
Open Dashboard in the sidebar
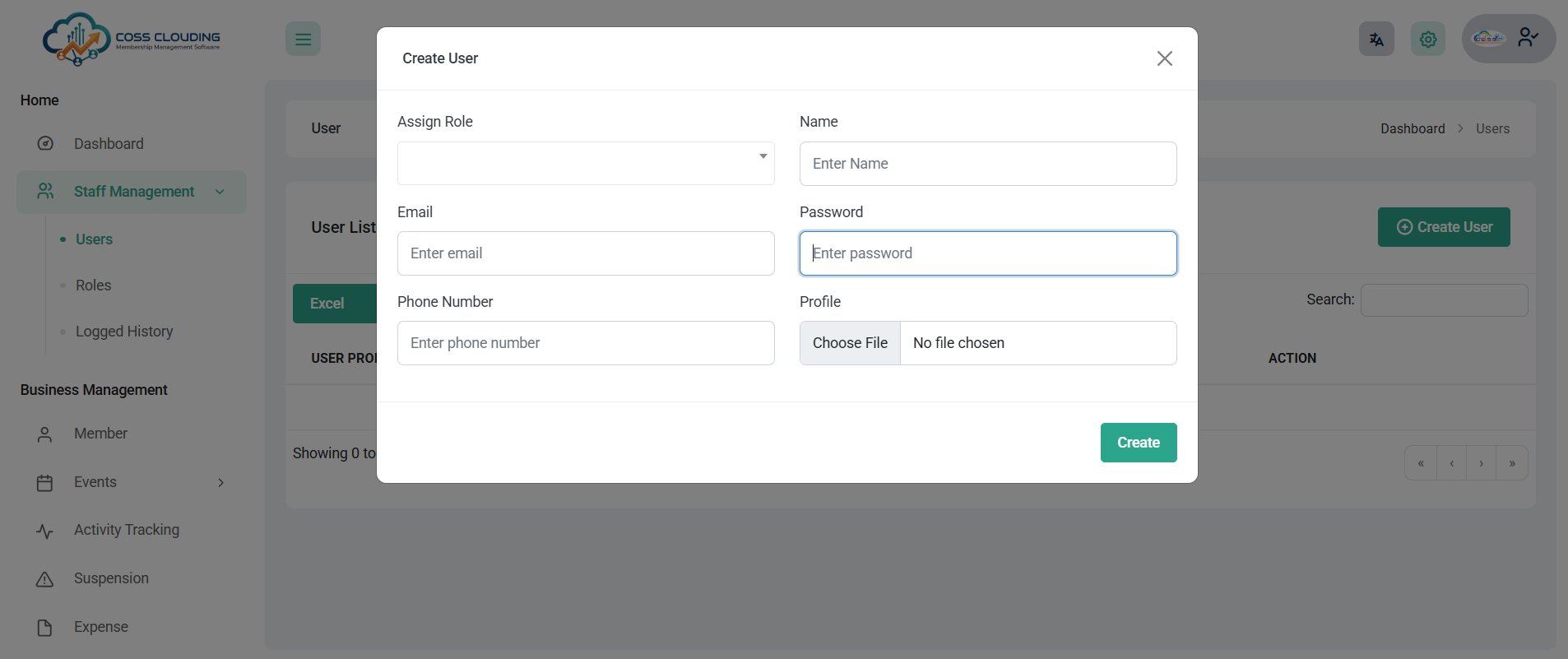tap(109, 144)
